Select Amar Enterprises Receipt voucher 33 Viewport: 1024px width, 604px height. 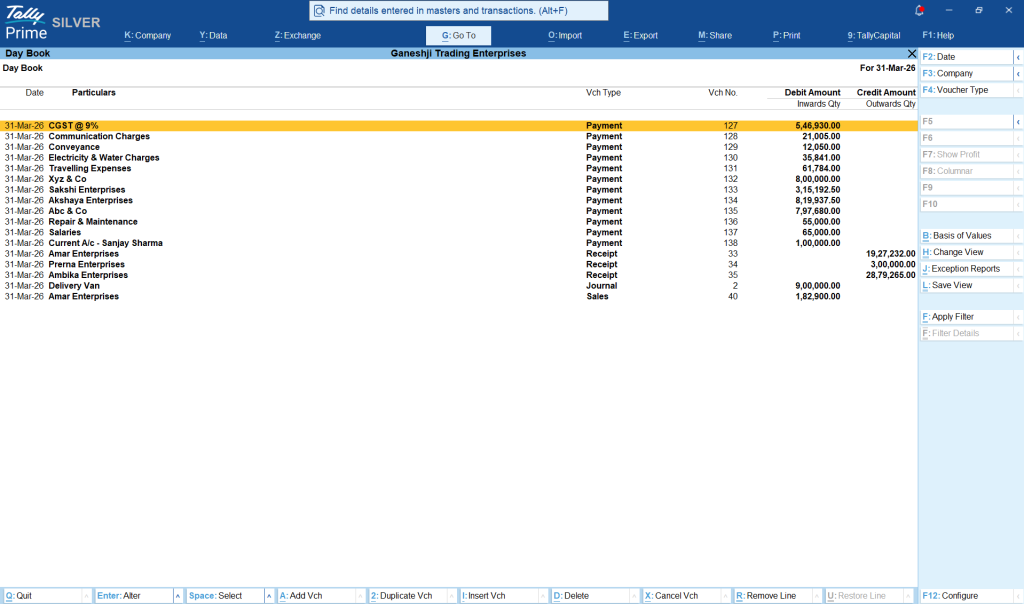click(458, 253)
